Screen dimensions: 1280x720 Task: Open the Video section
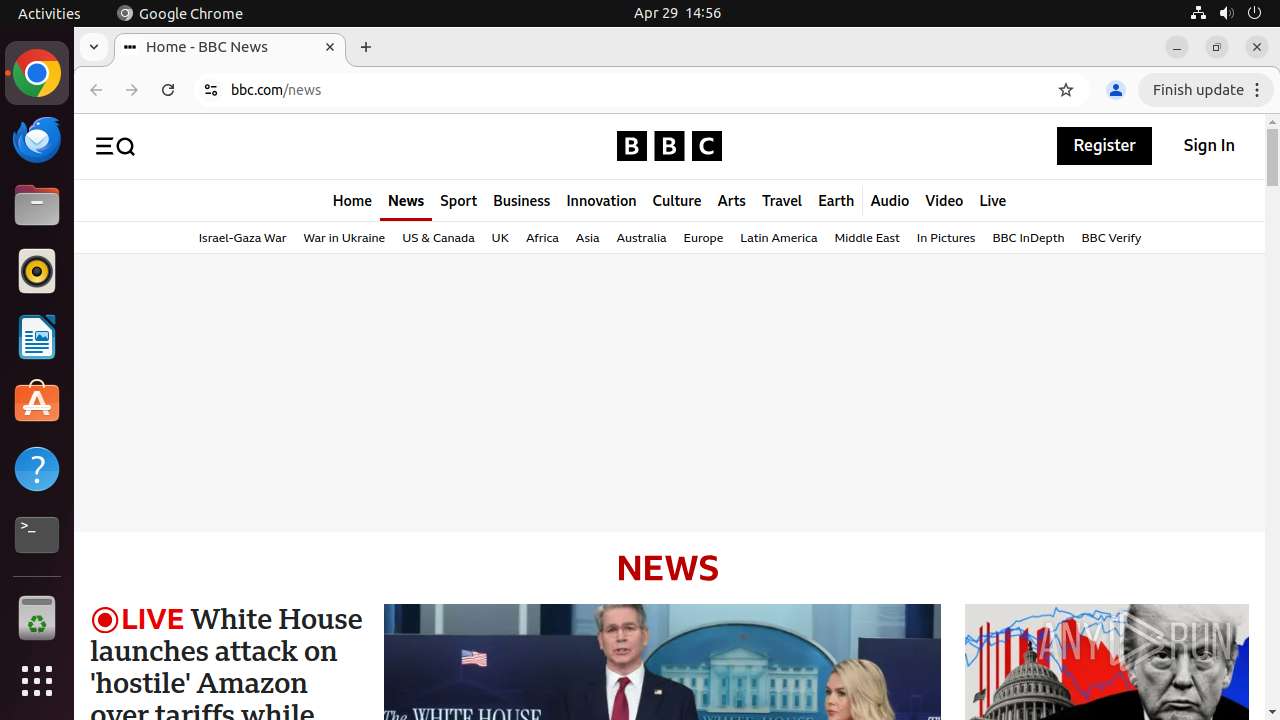tap(944, 201)
